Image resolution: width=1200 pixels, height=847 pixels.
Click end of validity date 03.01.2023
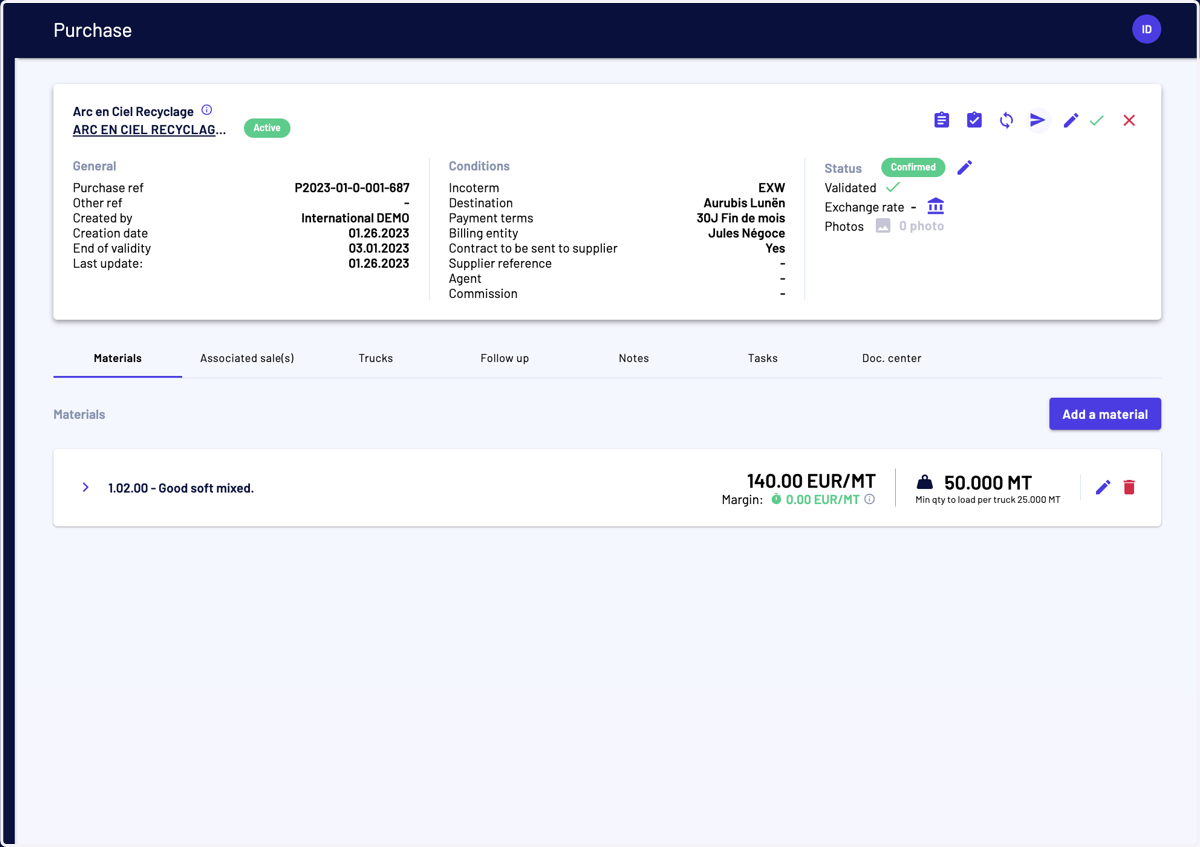[379, 248]
